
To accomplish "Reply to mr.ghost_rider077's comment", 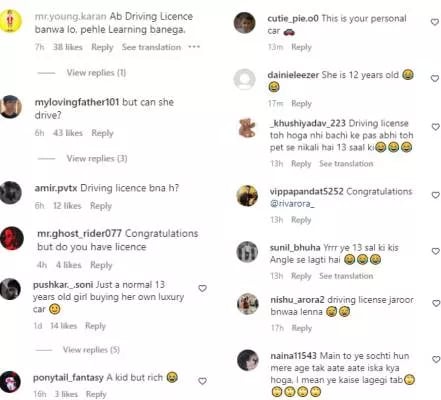I will click(101, 265).
